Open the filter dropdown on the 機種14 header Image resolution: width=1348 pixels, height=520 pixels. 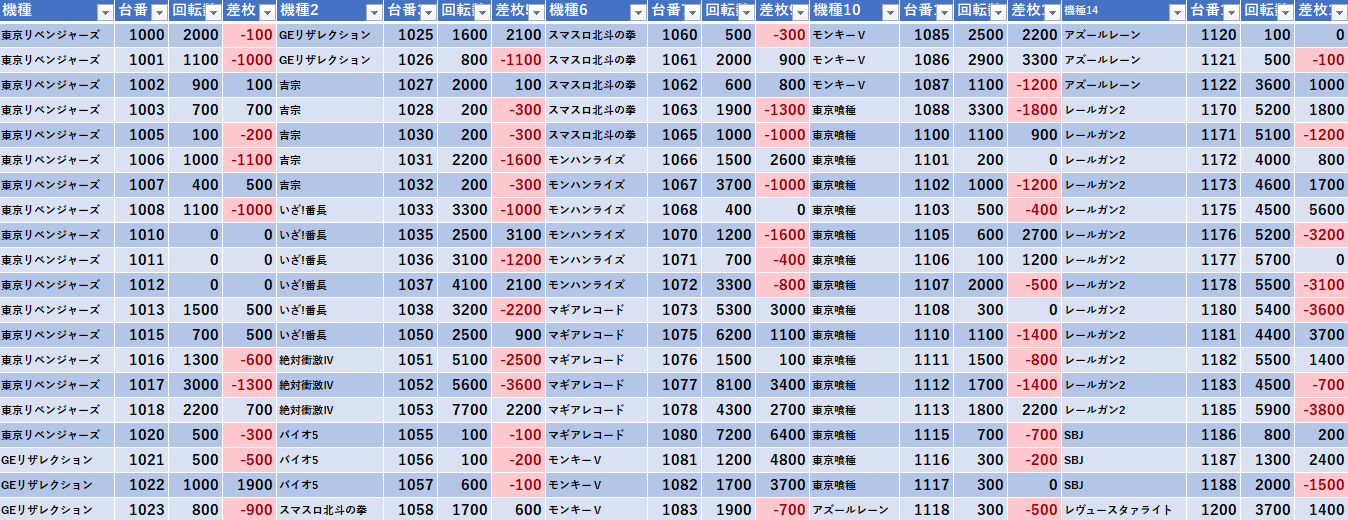point(1177,12)
